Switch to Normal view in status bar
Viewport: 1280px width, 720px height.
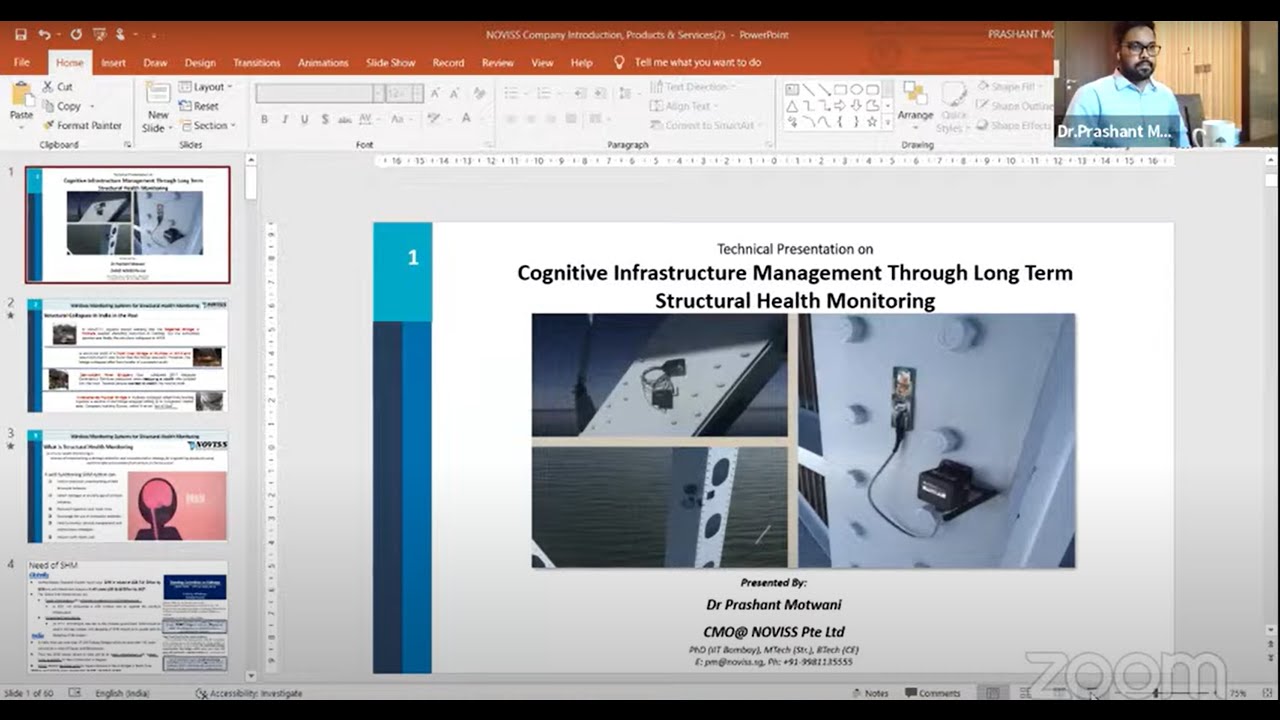click(x=992, y=693)
